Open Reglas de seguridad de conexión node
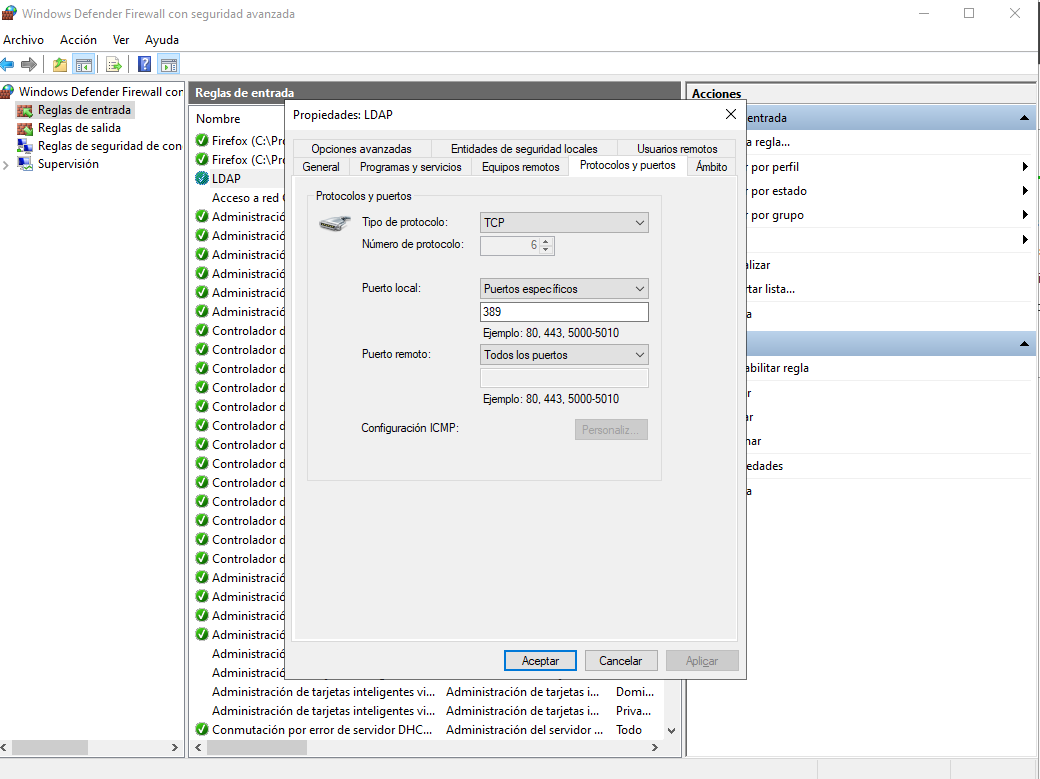Image resolution: width=1040 pixels, height=779 pixels. 109,146
